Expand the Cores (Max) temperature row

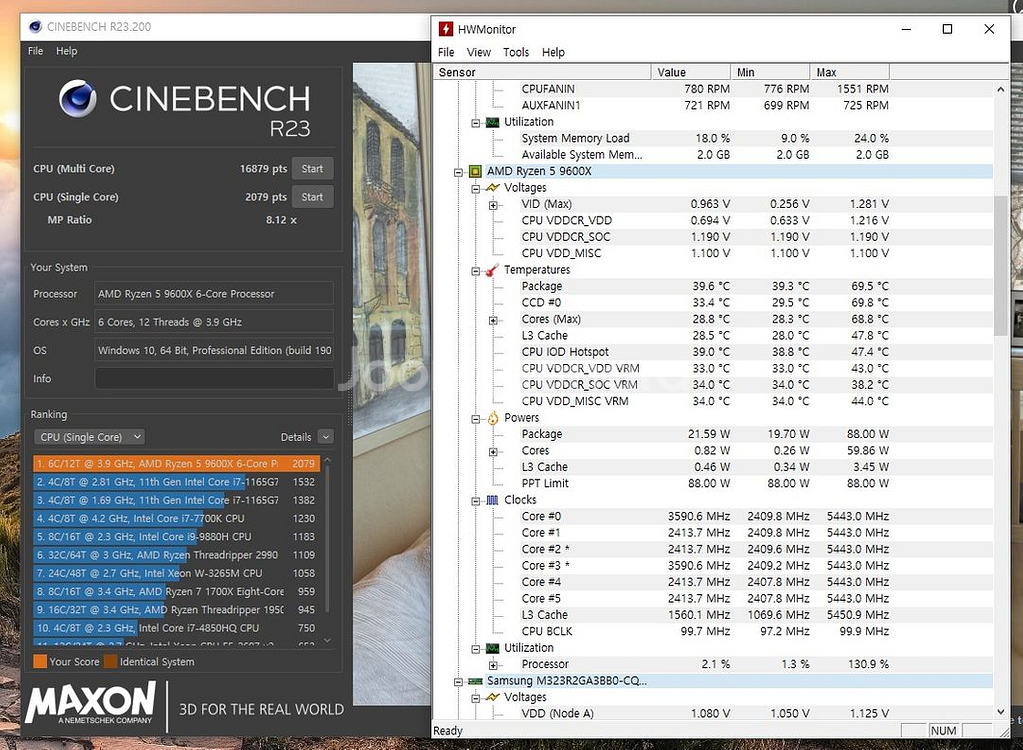pyautogui.click(x=493, y=320)
